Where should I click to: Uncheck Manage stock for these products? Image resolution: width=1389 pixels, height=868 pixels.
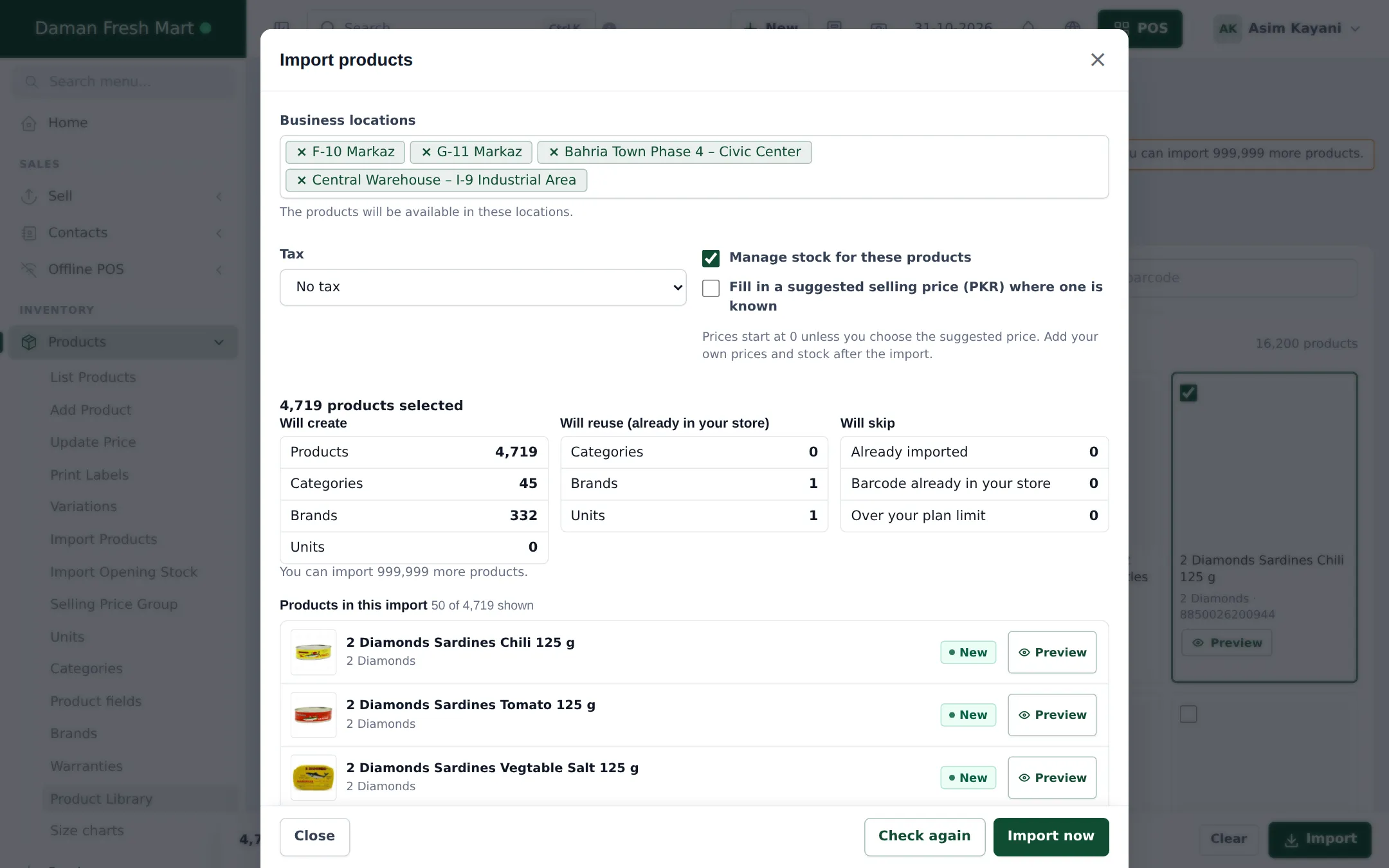[x=711, y=258]
